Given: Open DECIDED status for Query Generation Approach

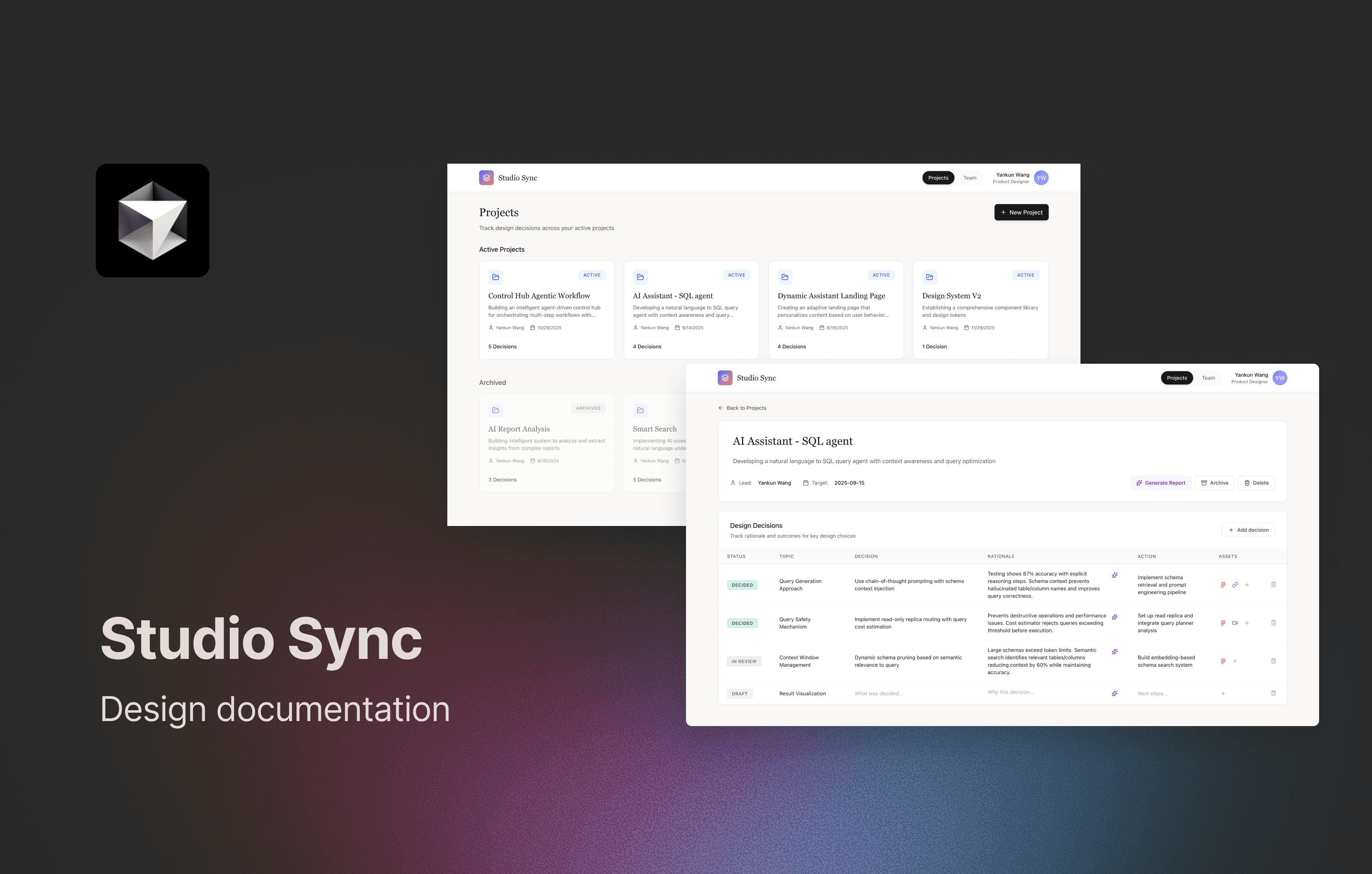Looking at the screenshot, I should 742,585.
